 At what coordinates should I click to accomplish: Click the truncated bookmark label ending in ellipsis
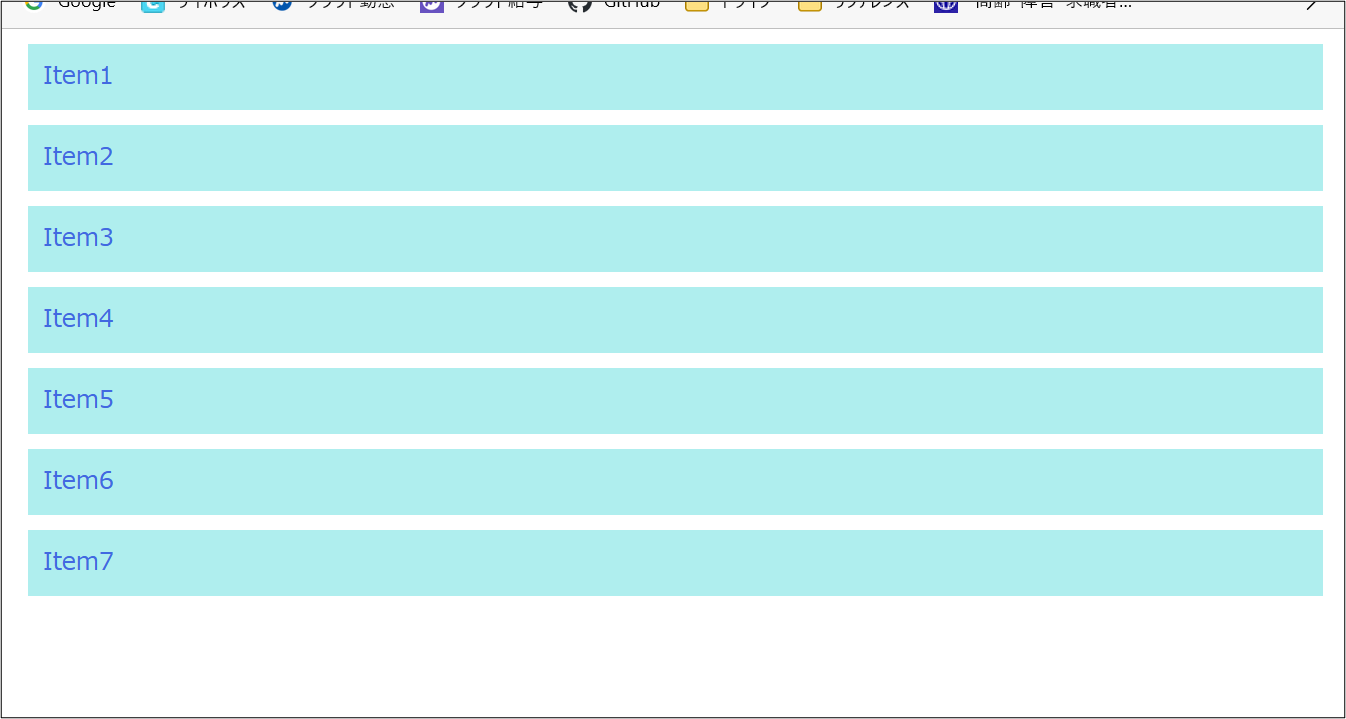click(x=1053, y=4)
